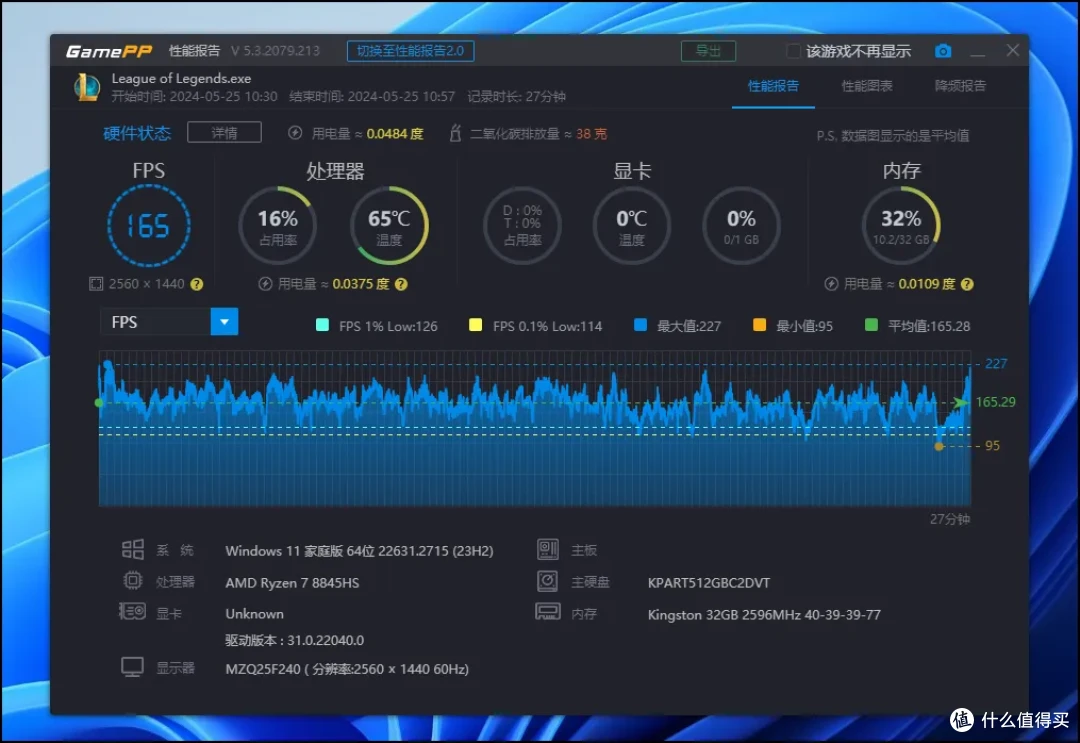
Task: Switch to the 降频报告 tab
Action: click(x=960, y=86)
